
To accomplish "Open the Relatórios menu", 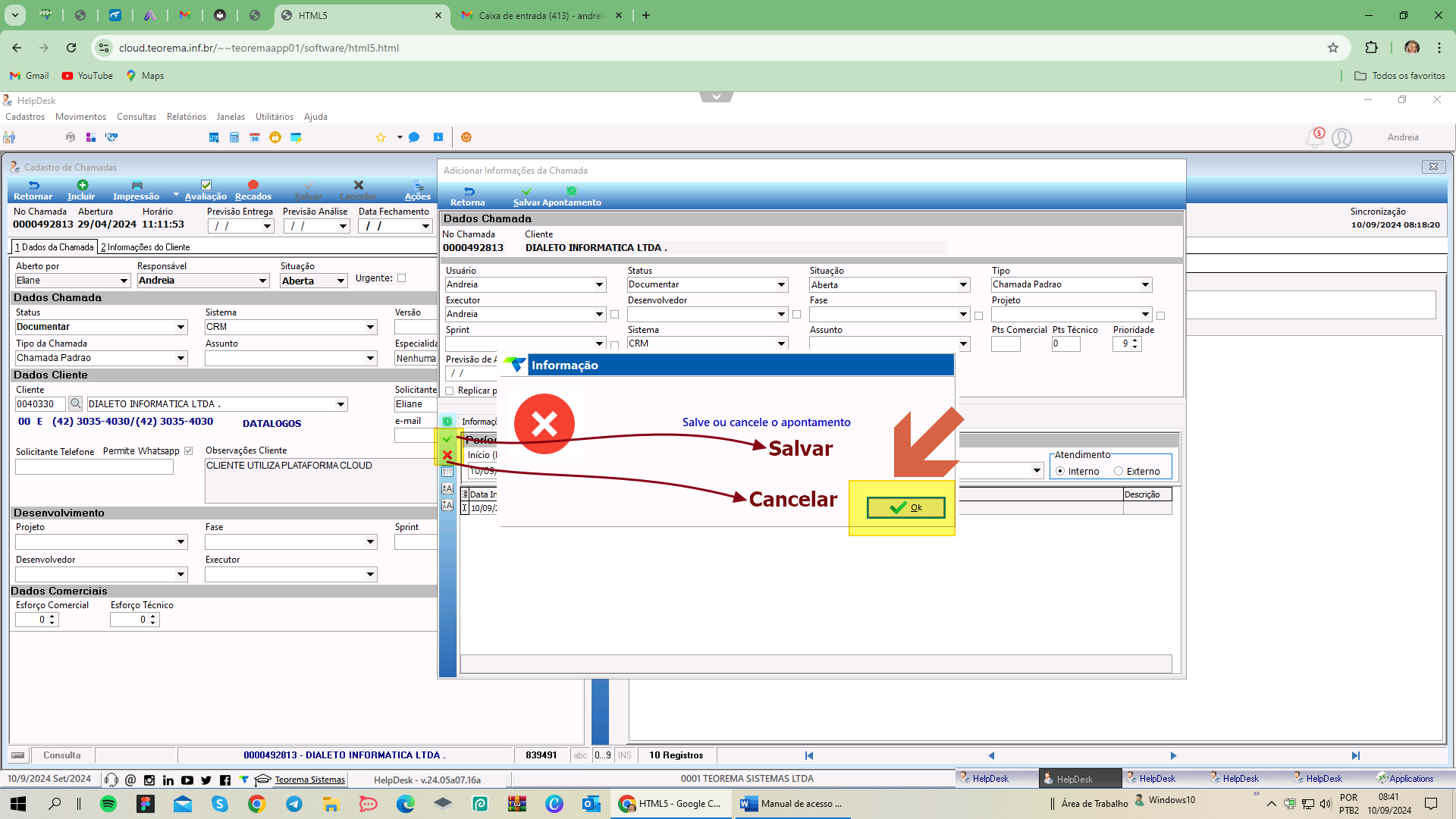I will [x=187, y=117].
